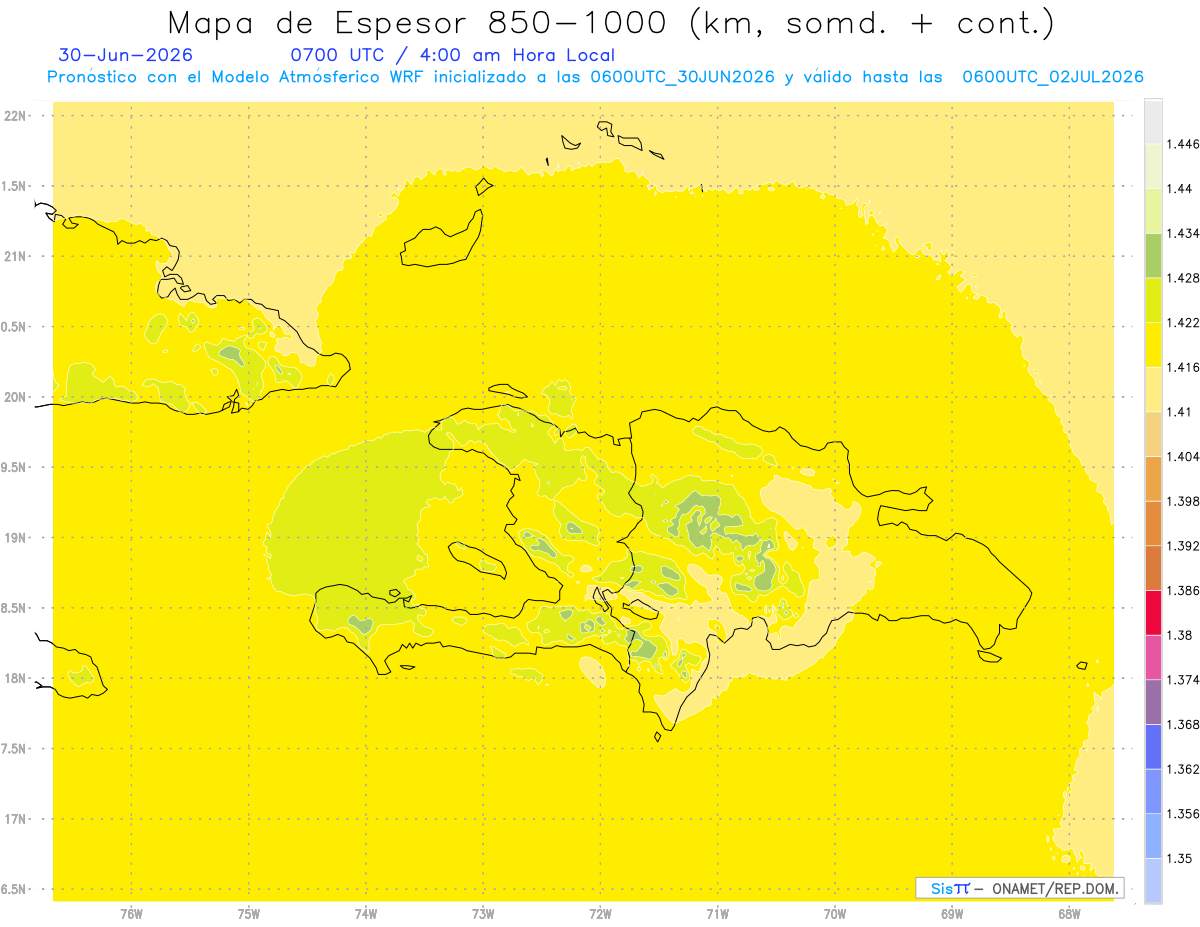The image size is (1200, 927).
Task: Click the pink swatch between 1.374 and 1.38
Action: [1153, 657]
